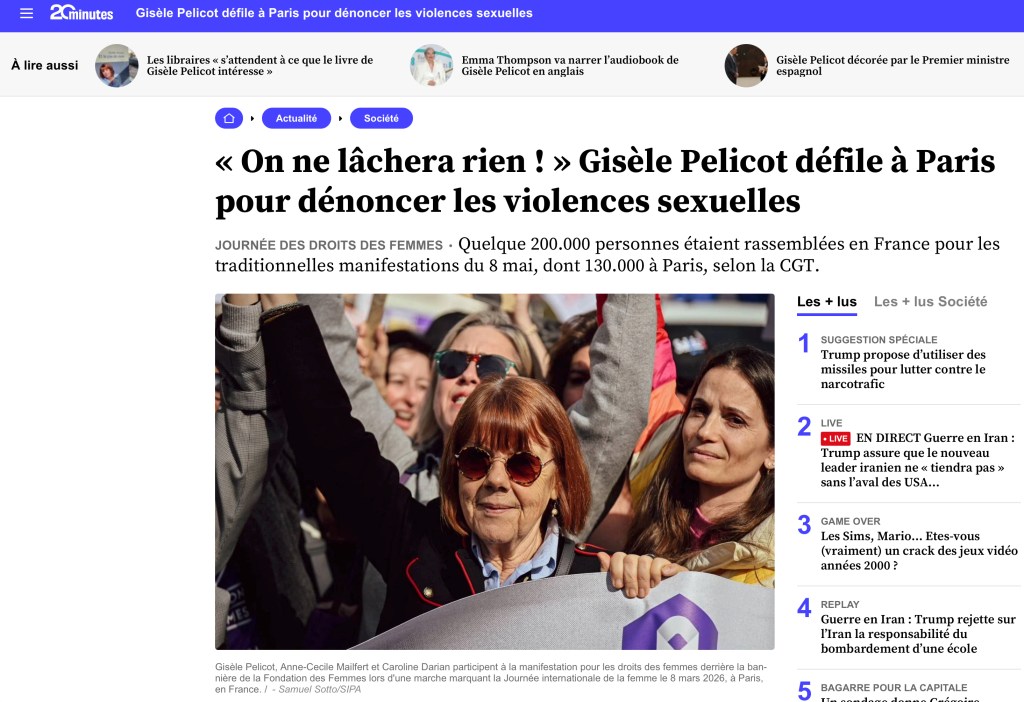Open EN DIRECT Guerre en Iran live article

point(918,460)
